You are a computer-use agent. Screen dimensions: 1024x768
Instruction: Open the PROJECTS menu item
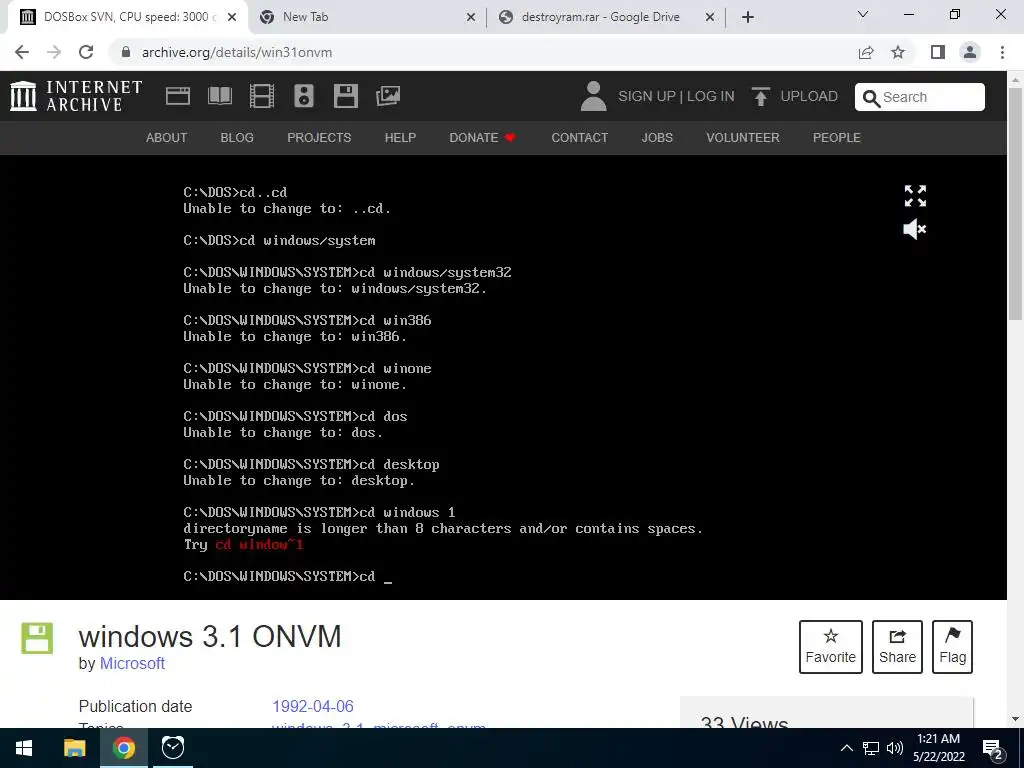click(319, 138)
